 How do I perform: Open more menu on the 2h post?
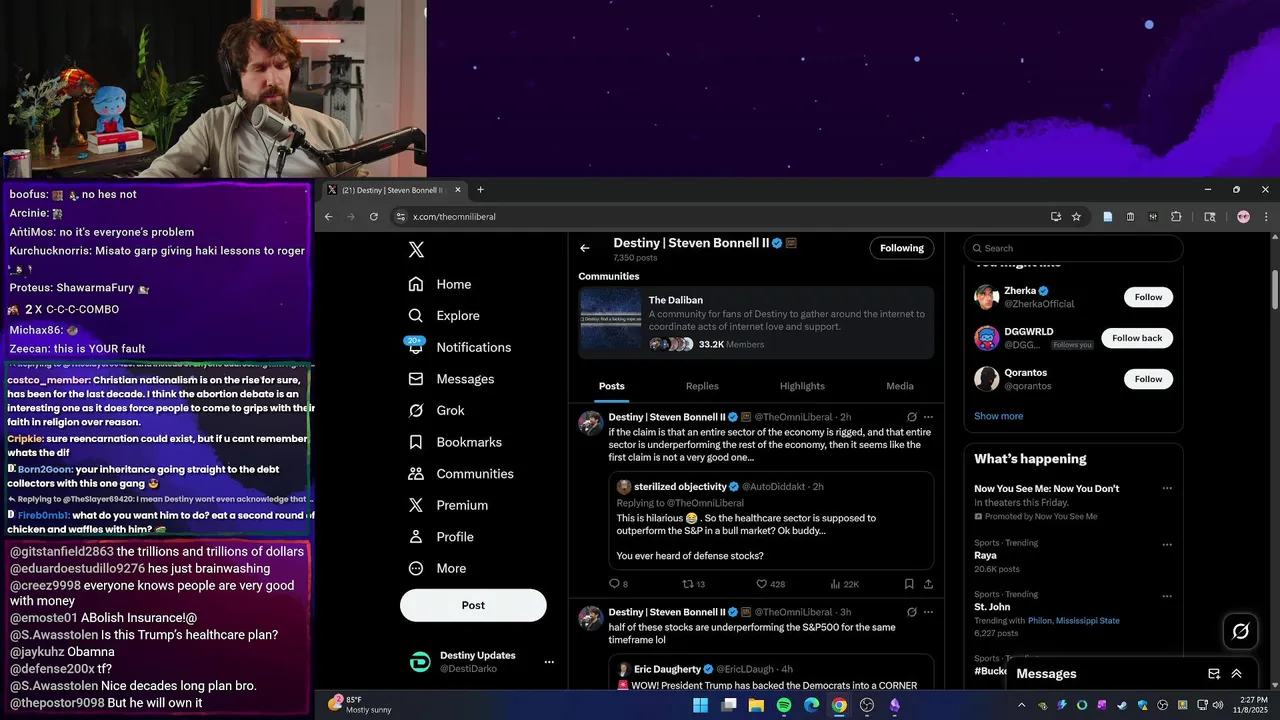click(928, 417)
